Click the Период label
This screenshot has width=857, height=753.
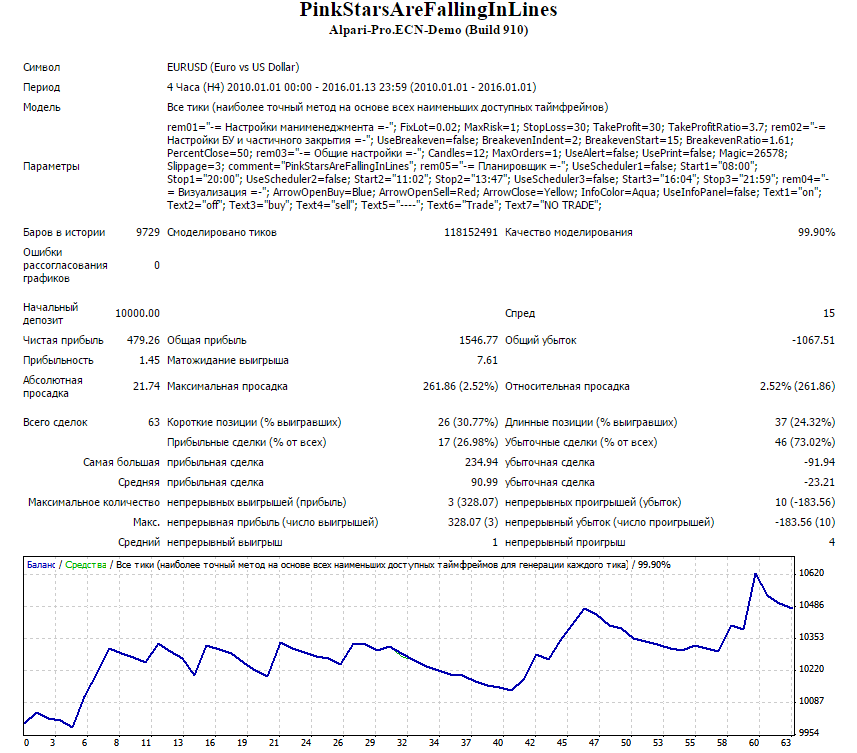point(42,87)
